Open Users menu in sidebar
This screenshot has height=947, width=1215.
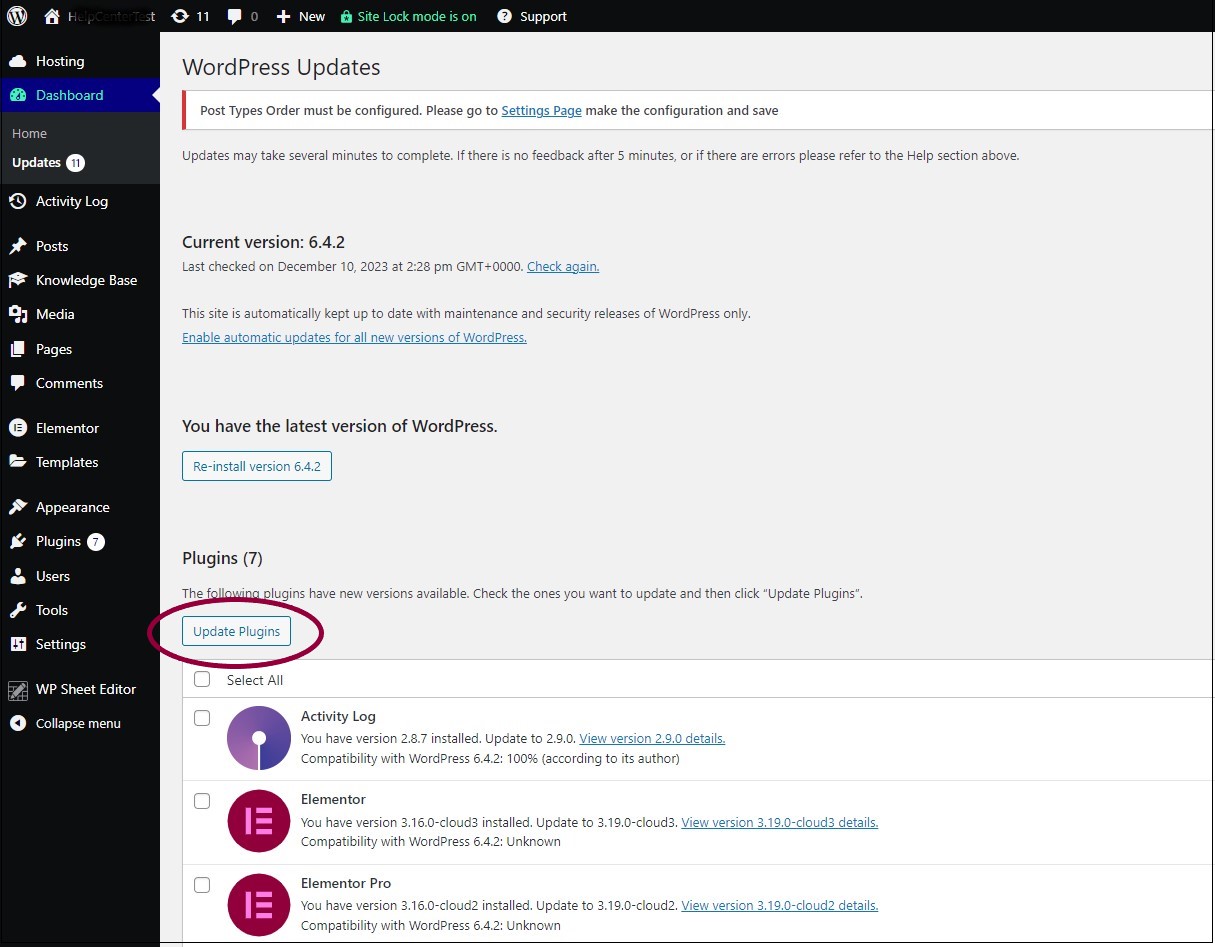(80, 576)
